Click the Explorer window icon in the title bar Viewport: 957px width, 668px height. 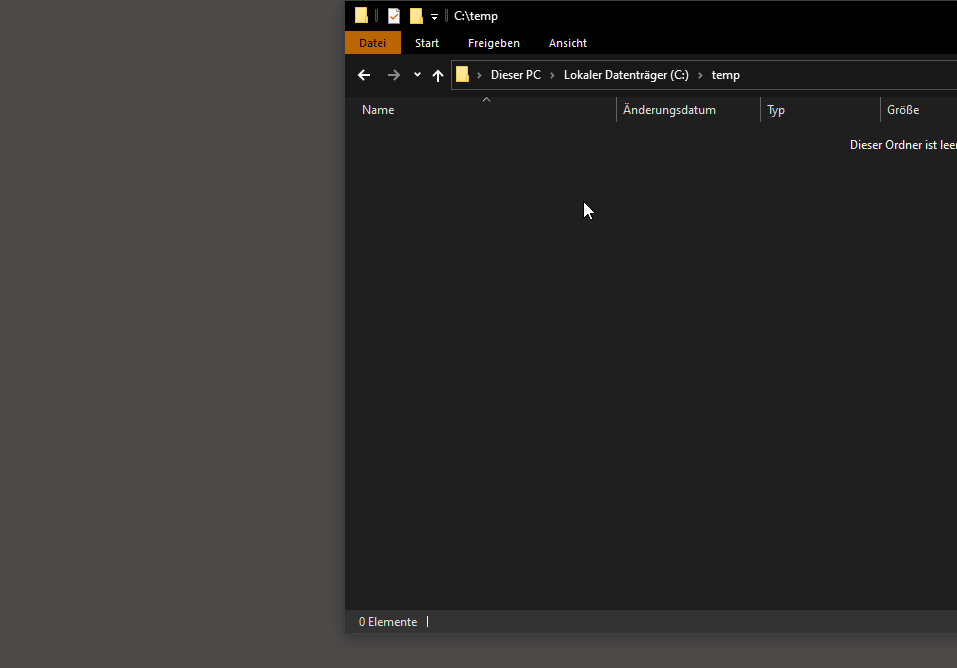point(360,15)
